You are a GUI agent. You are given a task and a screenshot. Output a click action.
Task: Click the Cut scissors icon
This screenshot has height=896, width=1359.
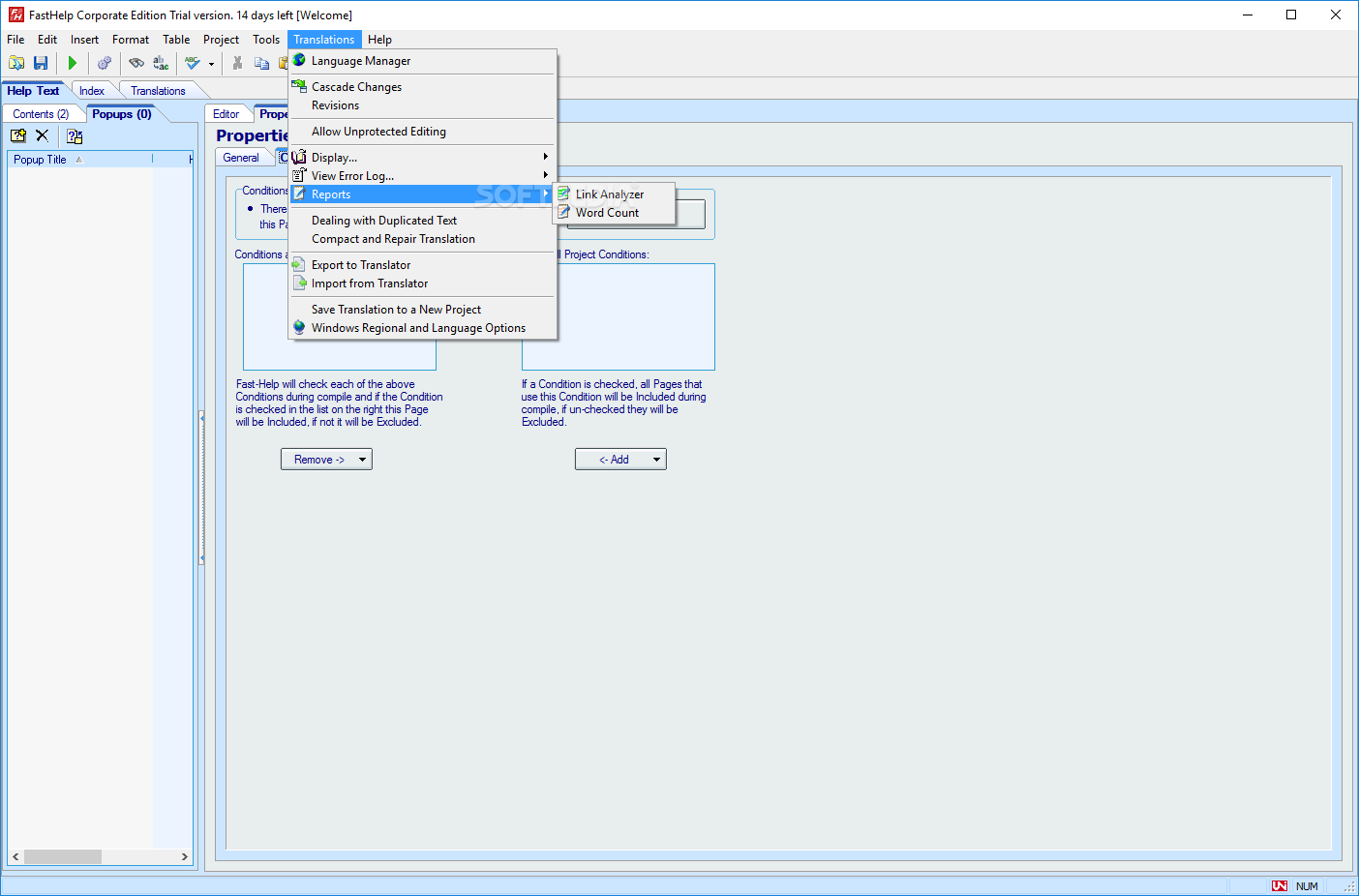tap(237, 63)
